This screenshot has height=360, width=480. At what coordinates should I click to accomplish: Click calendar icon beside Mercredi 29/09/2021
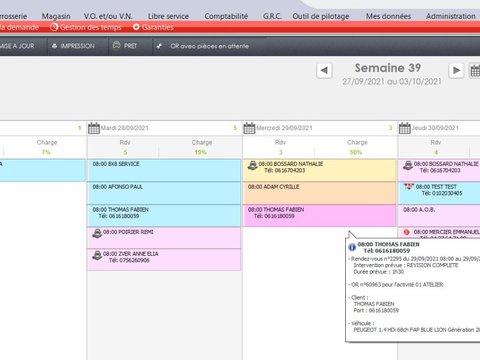point(249,128)
